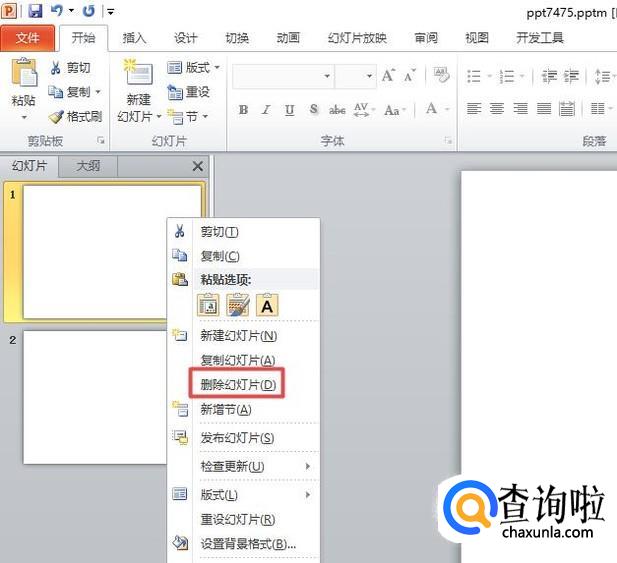The image size is (617, 563).
Task: Select Delete Slide (删除幻灯片) in context menu
Action: [x=238, y=384]
